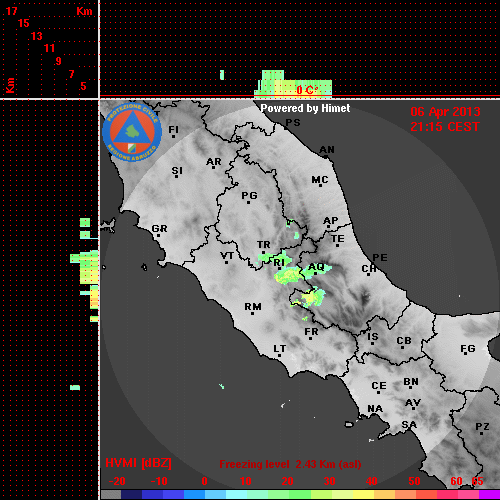Click the 'Freezing level 2.43 Km (asl)' text
Image resolution: width=500 pixels, height=500 pixels.
click(290, 464)
